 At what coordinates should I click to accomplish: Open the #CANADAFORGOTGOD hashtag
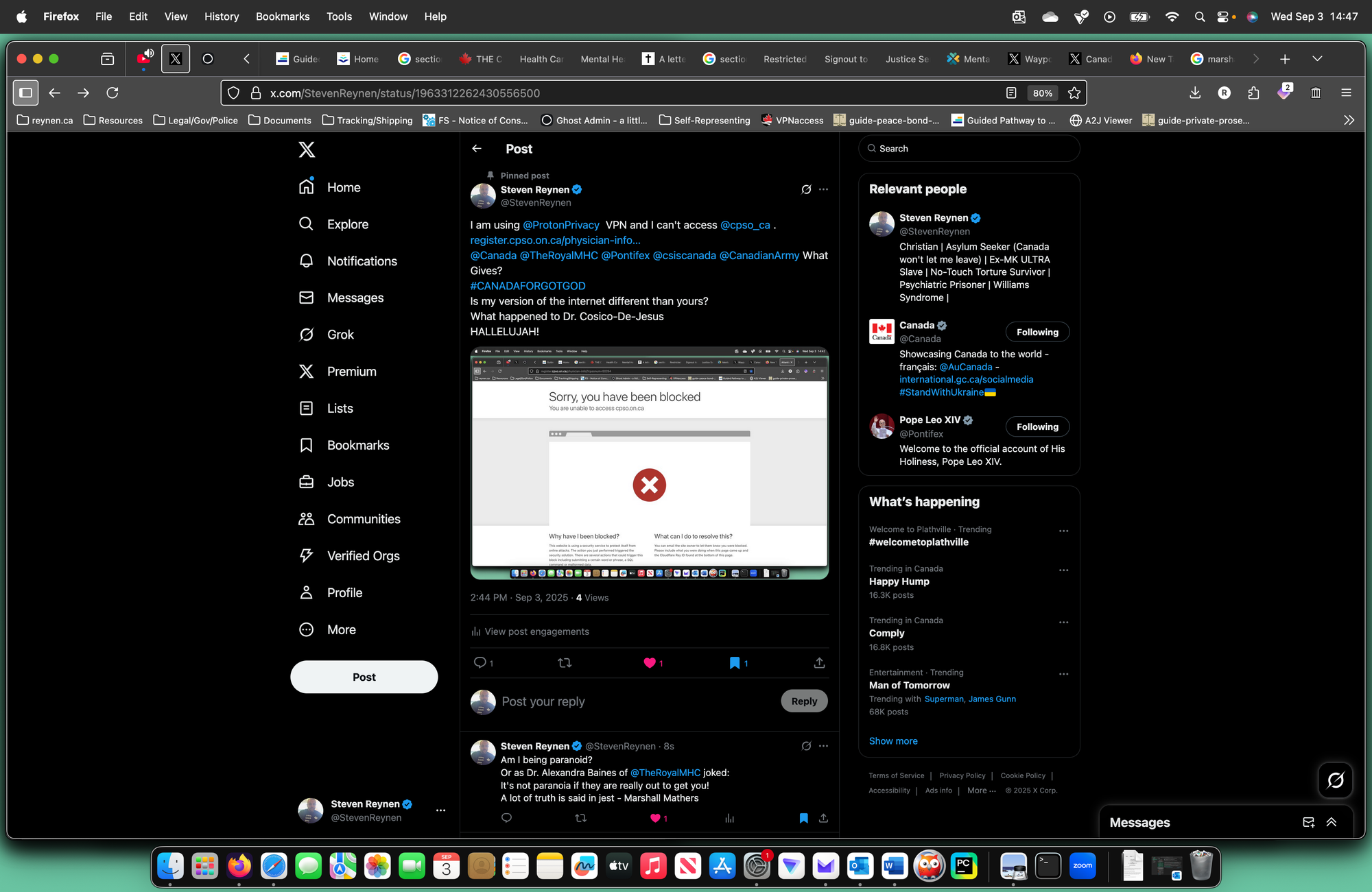coord(528,286)
